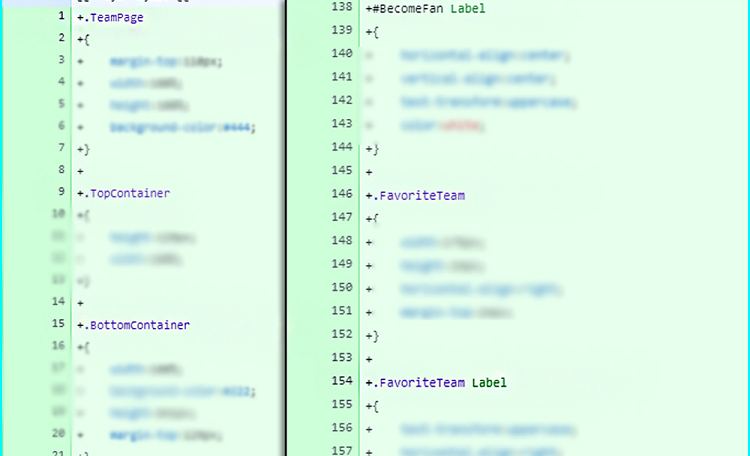Click line number 143 in right gutter

click(341, 123)
